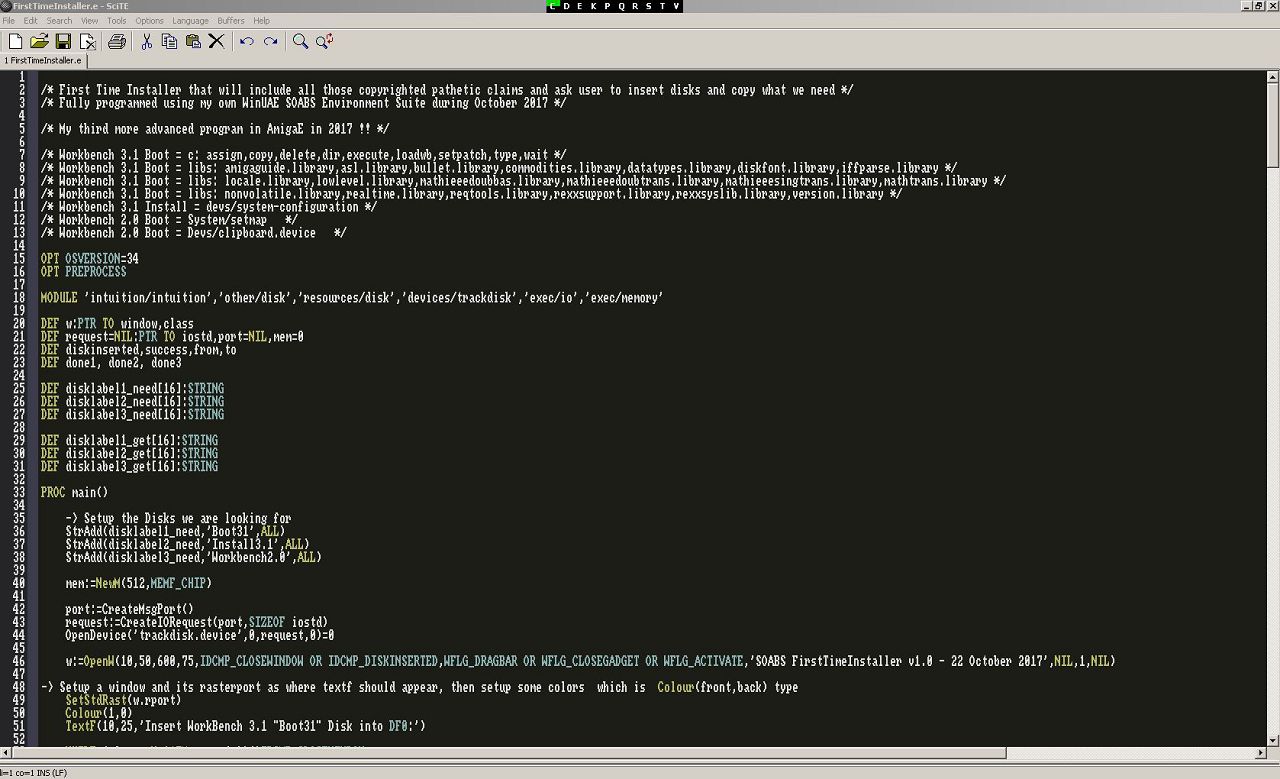Viewport: 1280px width, 779px height.
Task: Click the horizontal scrollbar right arrow
Action: 1259,753
